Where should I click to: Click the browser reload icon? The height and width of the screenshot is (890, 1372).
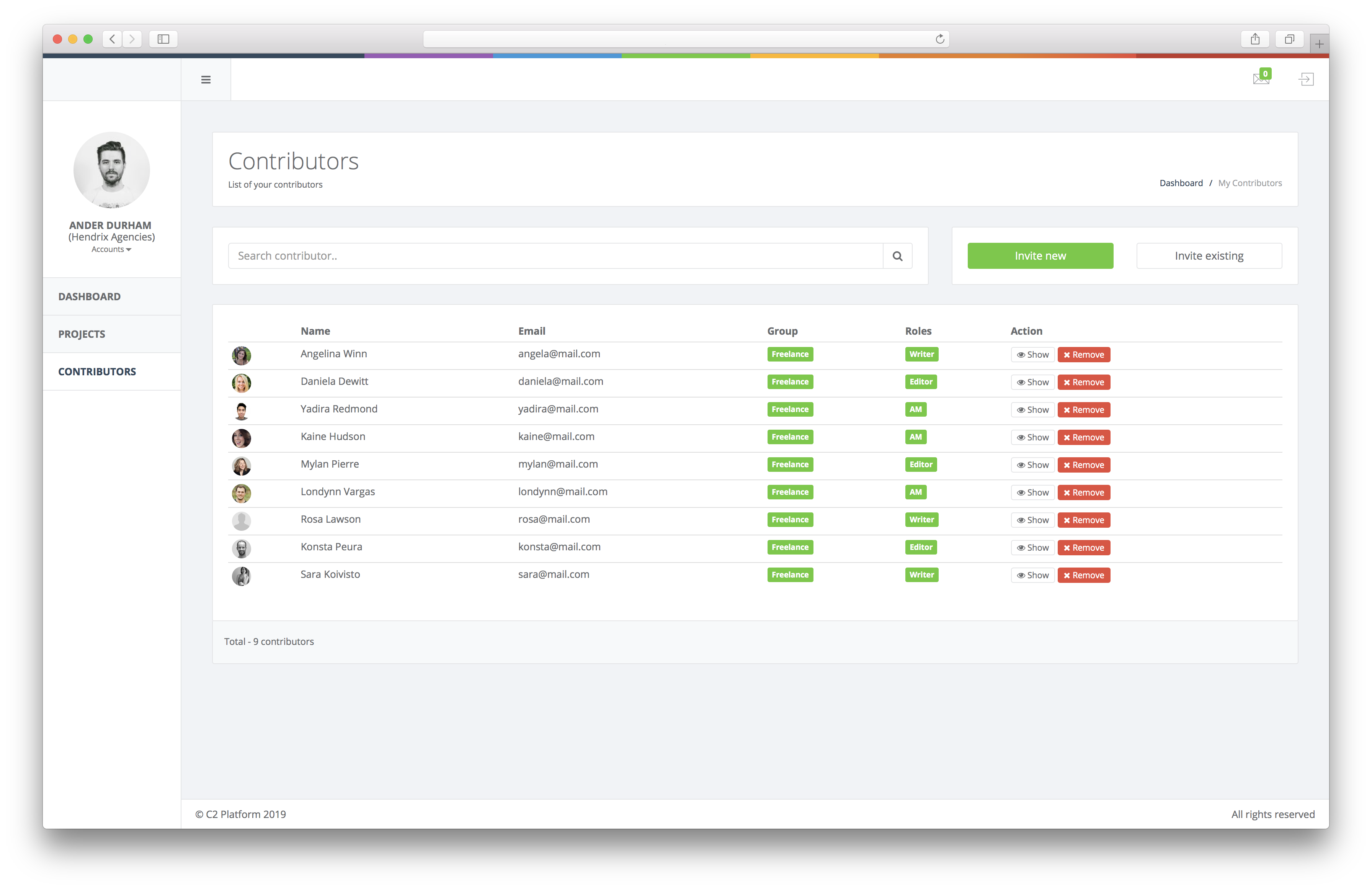[x=940, y=39]
